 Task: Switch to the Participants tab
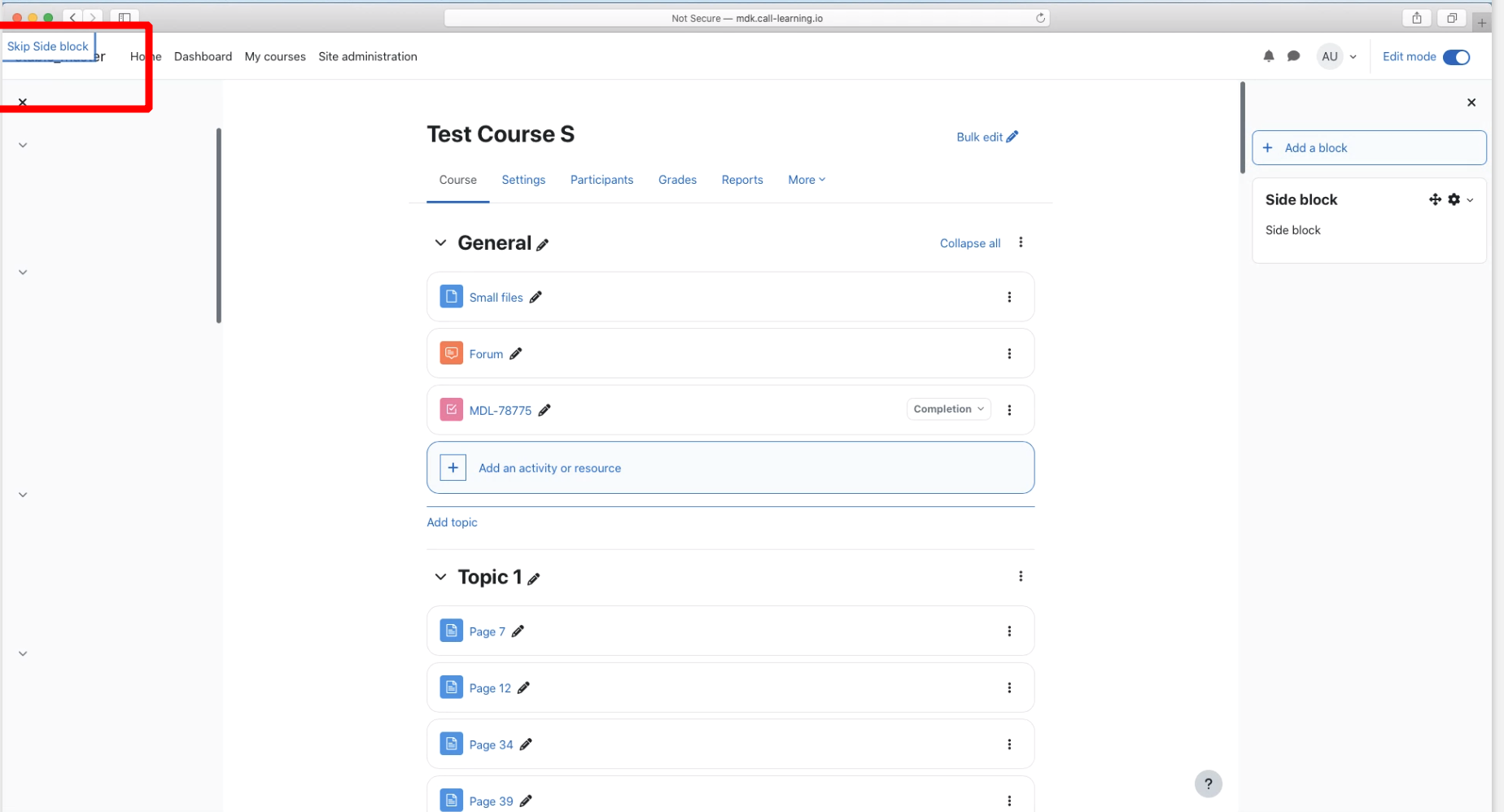tap(601, 180)
